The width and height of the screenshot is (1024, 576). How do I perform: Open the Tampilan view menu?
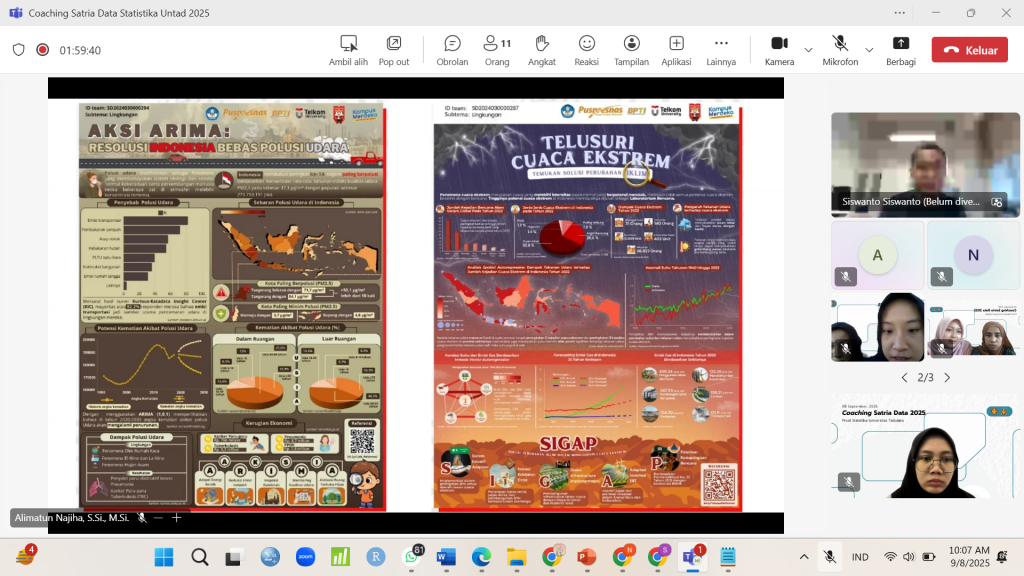(631, 49)
